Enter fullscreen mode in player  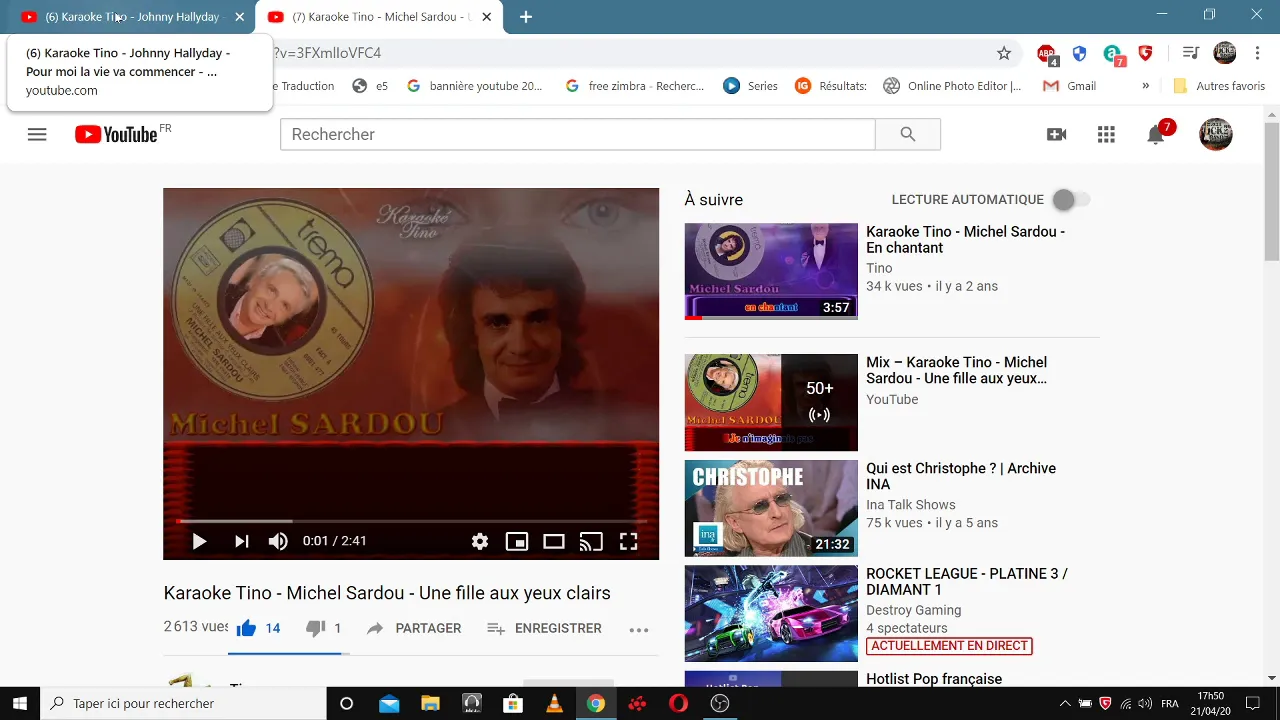[x=628, y=541]
